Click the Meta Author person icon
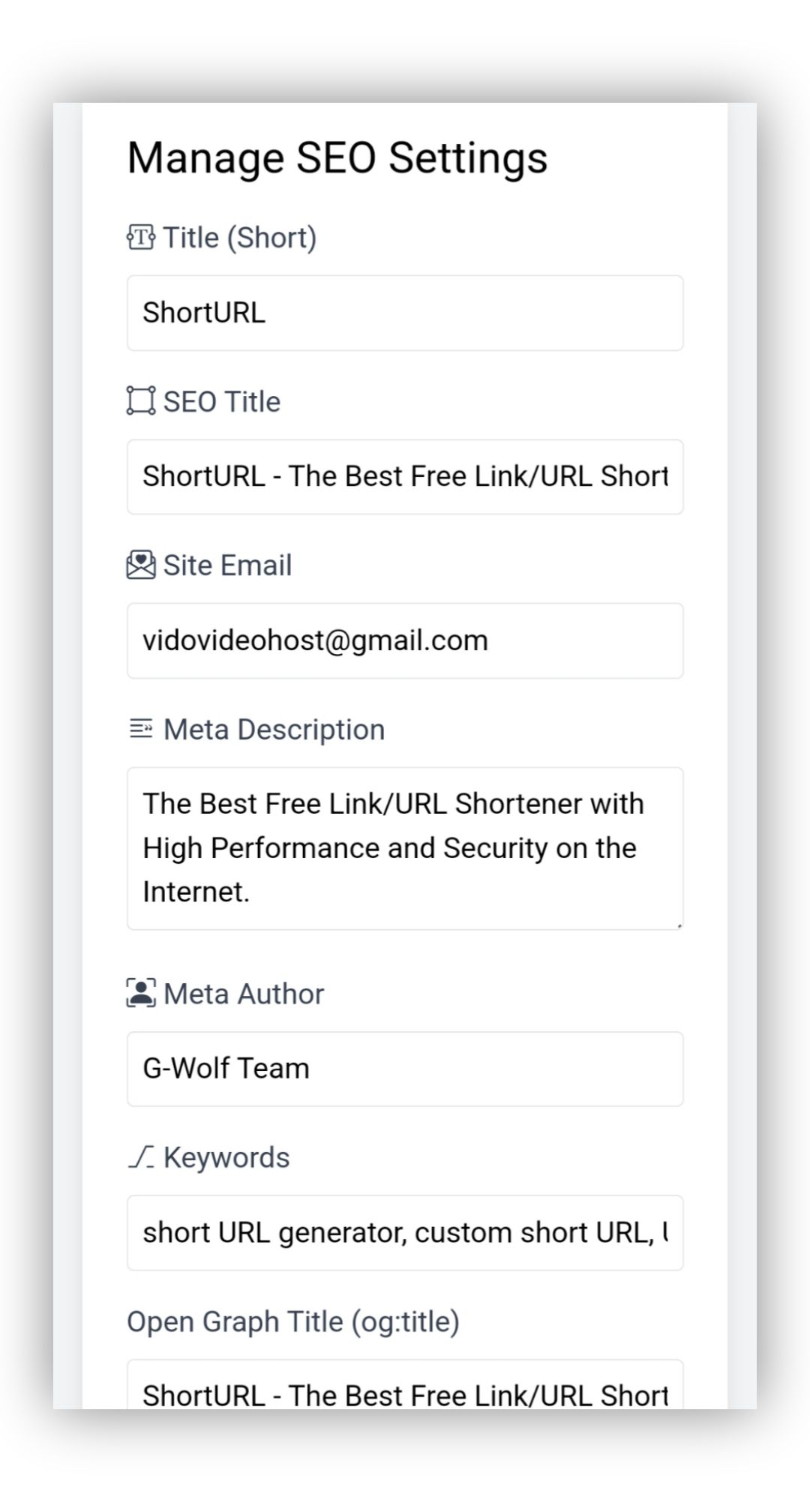Image resolution: width=810 pixels, height=1512 pixels. tap(141, 993)
